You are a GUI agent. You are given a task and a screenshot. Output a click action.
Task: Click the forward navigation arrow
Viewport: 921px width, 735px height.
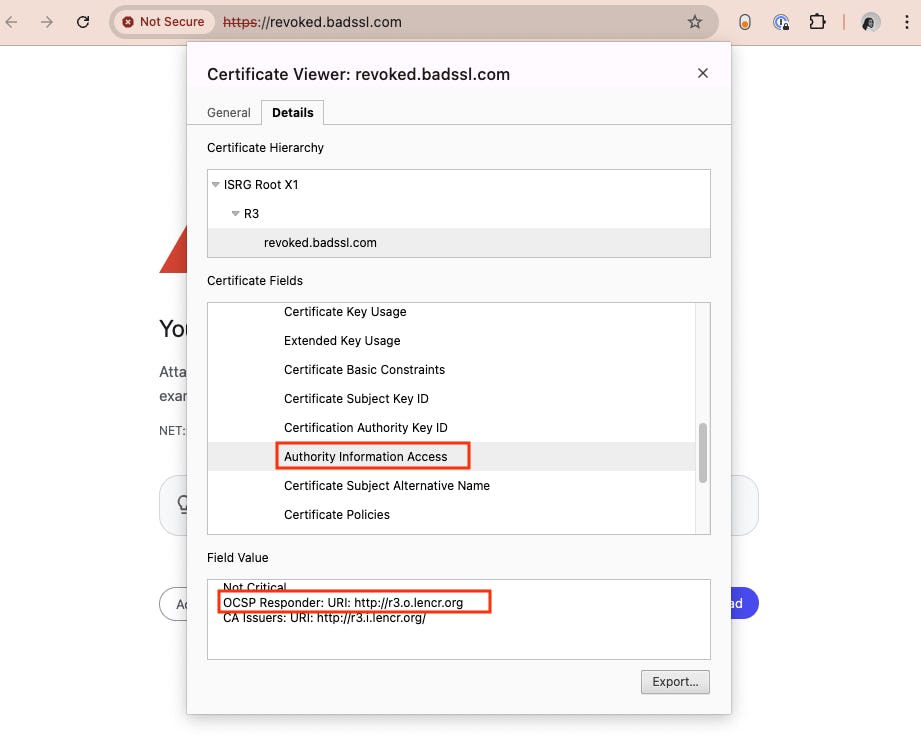[47, 22]
